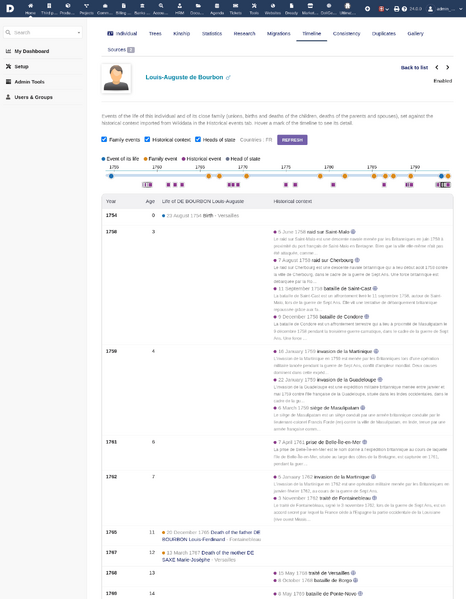Switch to the Trees tab
Image resolution: width=466 pixels, height=599 pixels.
pos(155,34)
